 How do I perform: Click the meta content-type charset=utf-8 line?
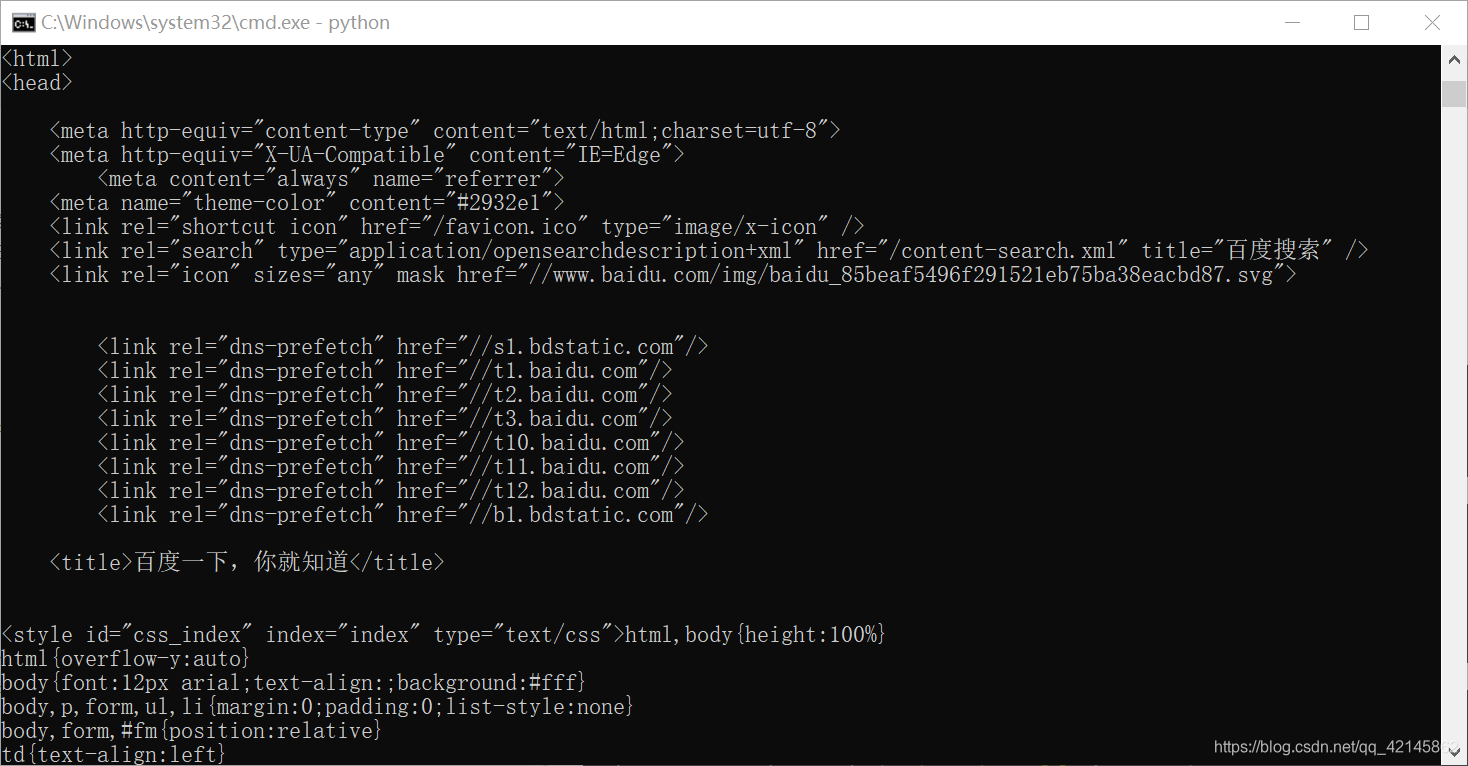445,131
